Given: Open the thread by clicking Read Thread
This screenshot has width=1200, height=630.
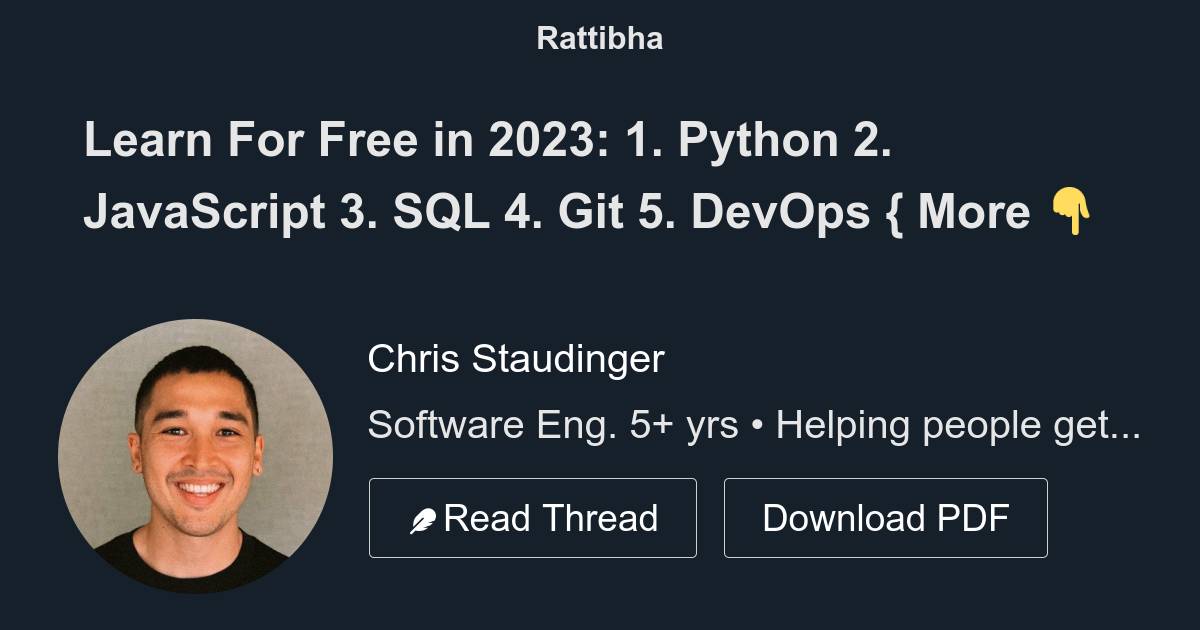Looking at the screenshot, I should tap(533, 517).
